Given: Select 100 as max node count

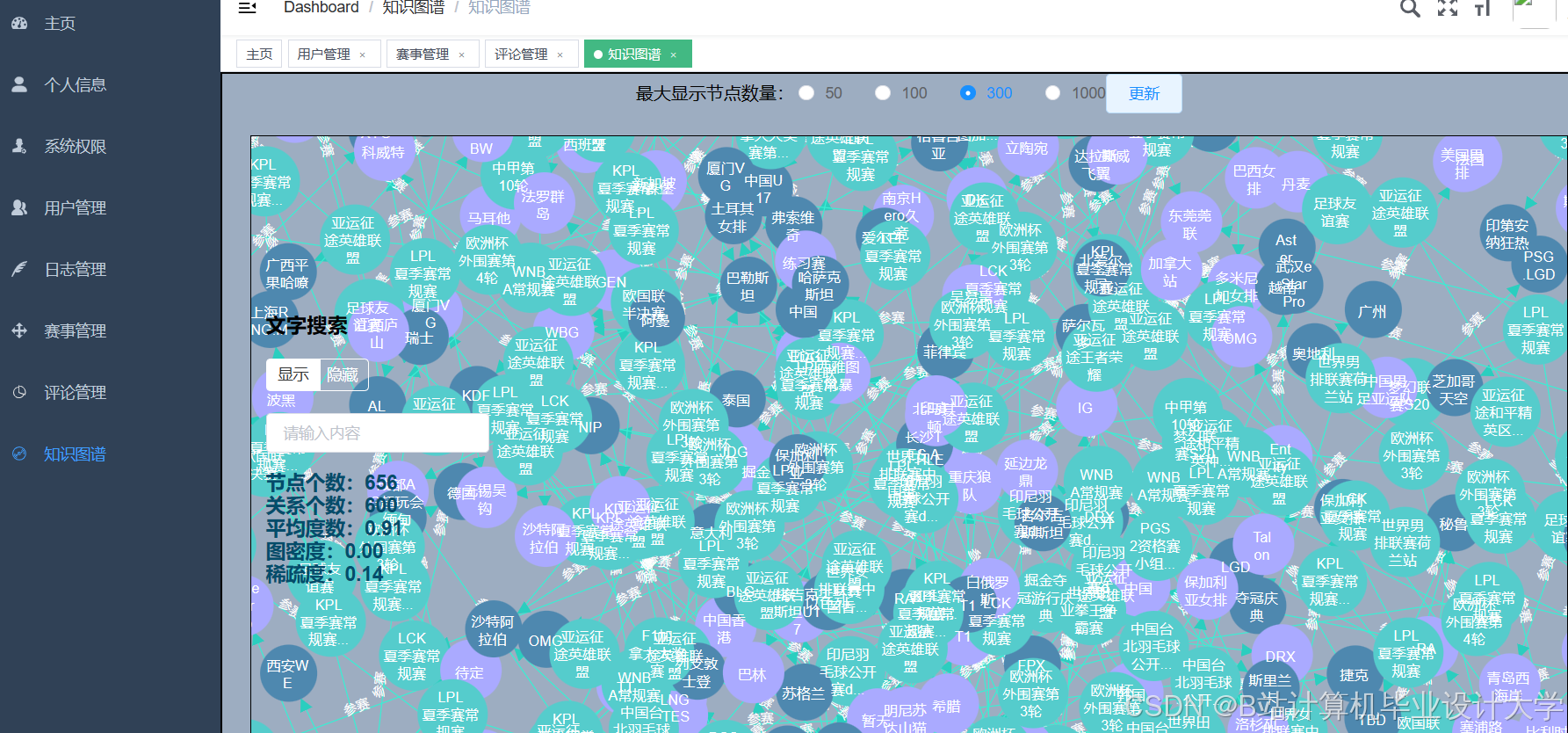Looking at the screenshot, I should coord(883,93).
